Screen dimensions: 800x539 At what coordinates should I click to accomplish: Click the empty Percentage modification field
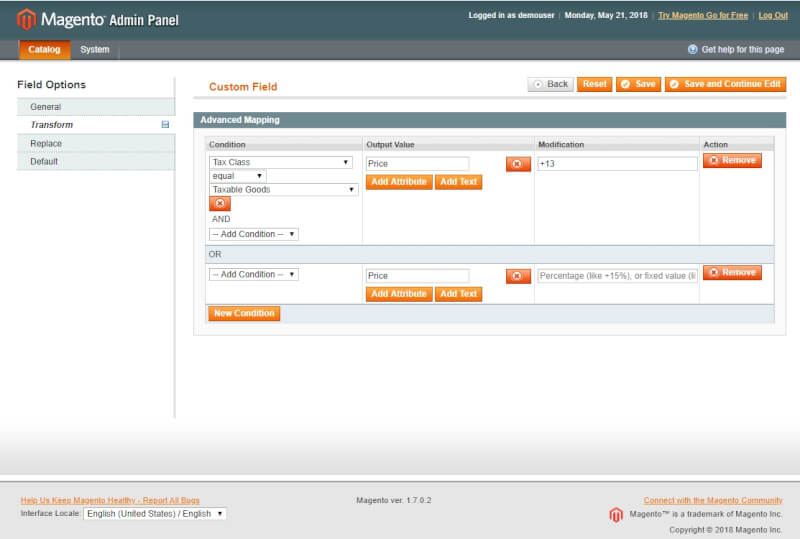(617, 276)
